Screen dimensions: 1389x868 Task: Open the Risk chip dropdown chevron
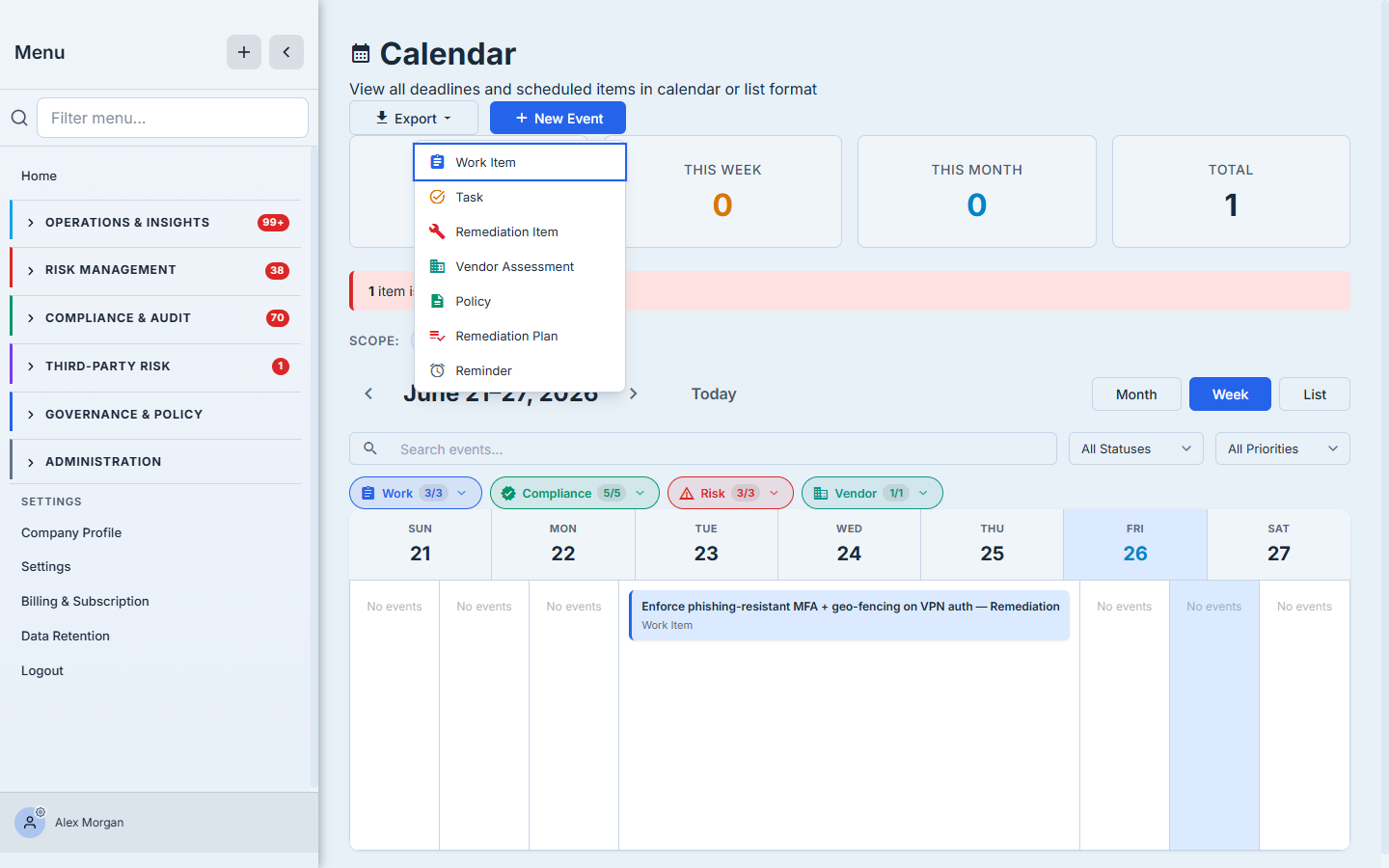tap(774, 493)
